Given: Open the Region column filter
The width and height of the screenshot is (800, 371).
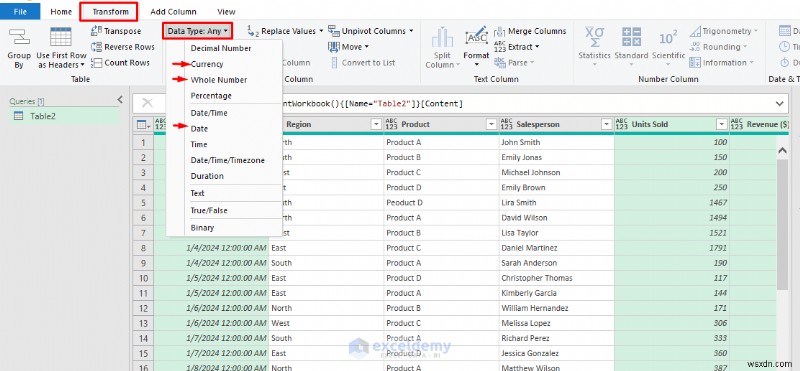Looking at the screenshot, I should click(376, 124).
